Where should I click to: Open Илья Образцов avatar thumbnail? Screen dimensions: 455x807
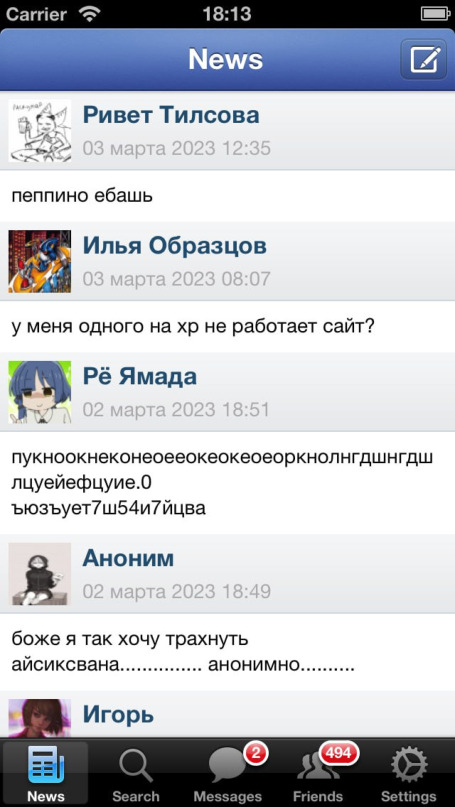pos(40,261)
